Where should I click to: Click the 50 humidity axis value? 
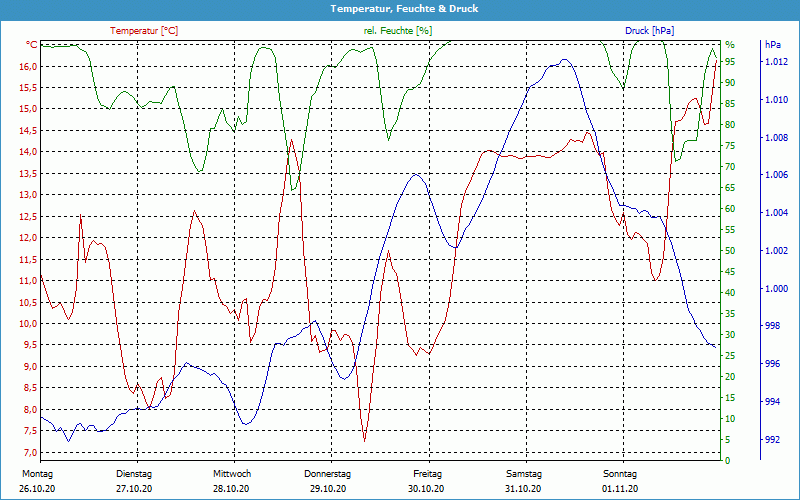tap(730, 251)
